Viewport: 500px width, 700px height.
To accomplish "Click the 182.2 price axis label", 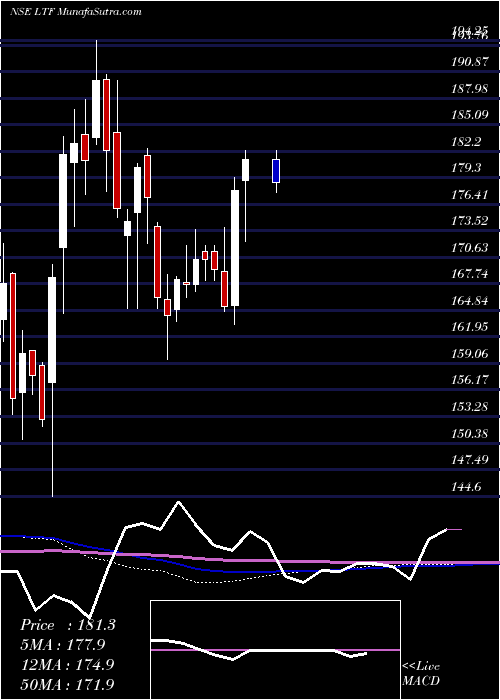I will point(466,142).
